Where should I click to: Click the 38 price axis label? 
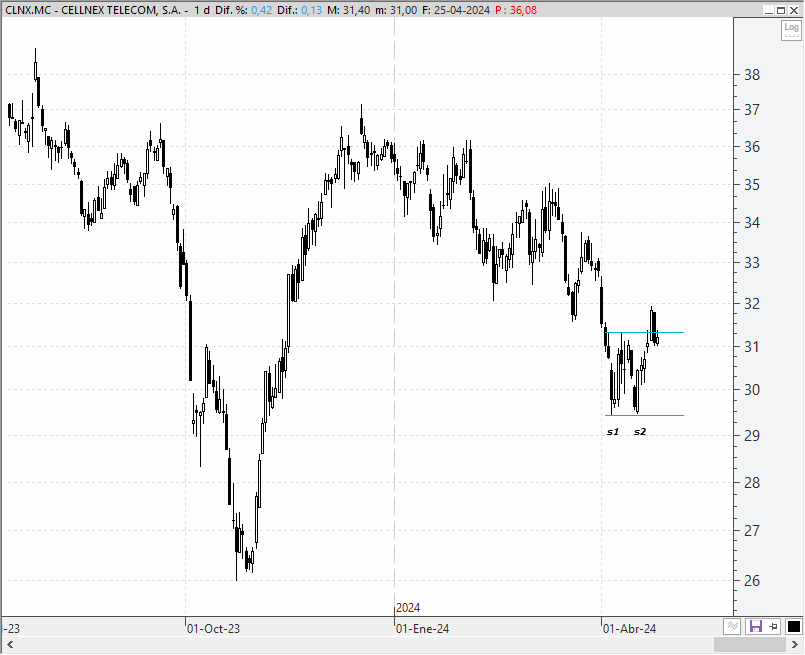tap(752, 75)
